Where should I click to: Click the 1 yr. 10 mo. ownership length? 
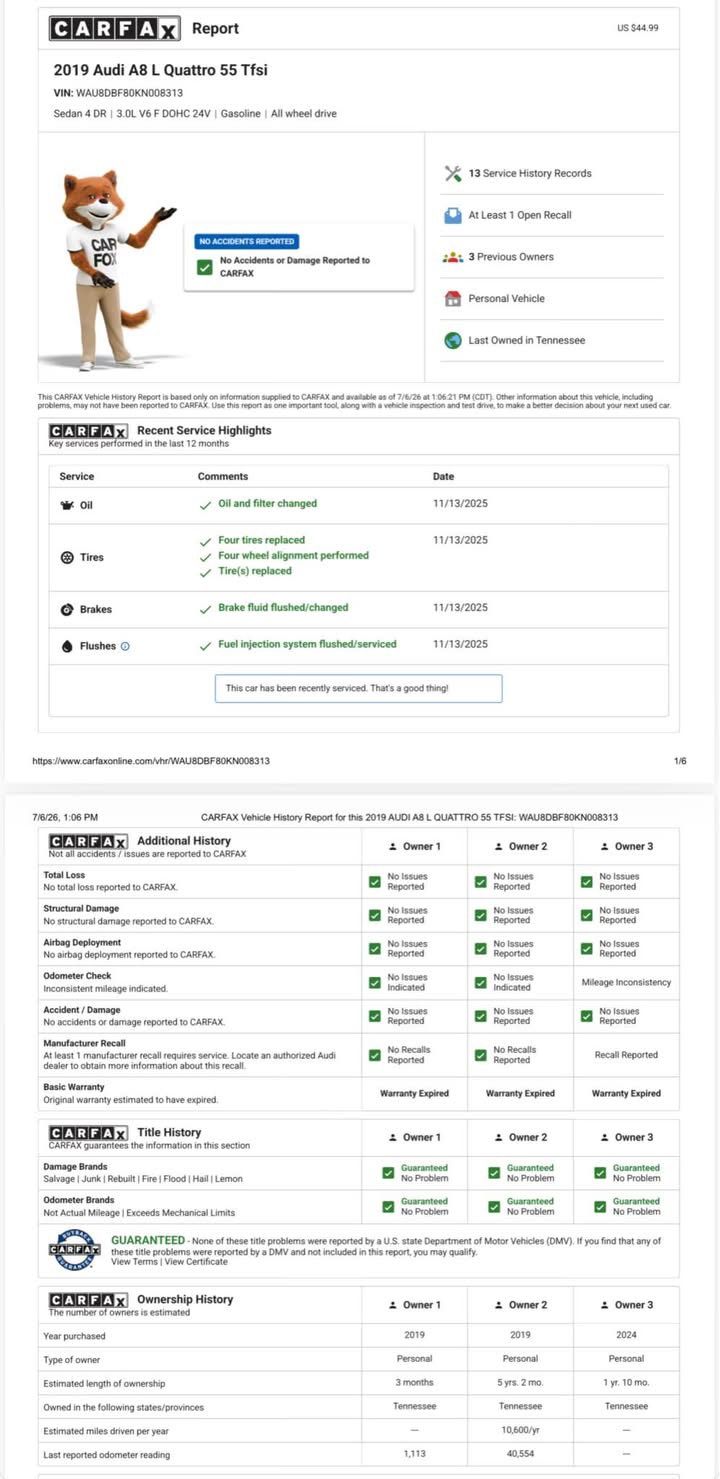(x=626, y=1383)
